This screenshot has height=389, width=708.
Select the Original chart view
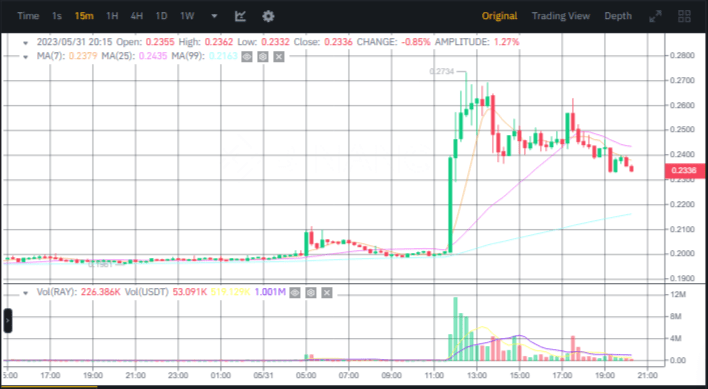499,16
